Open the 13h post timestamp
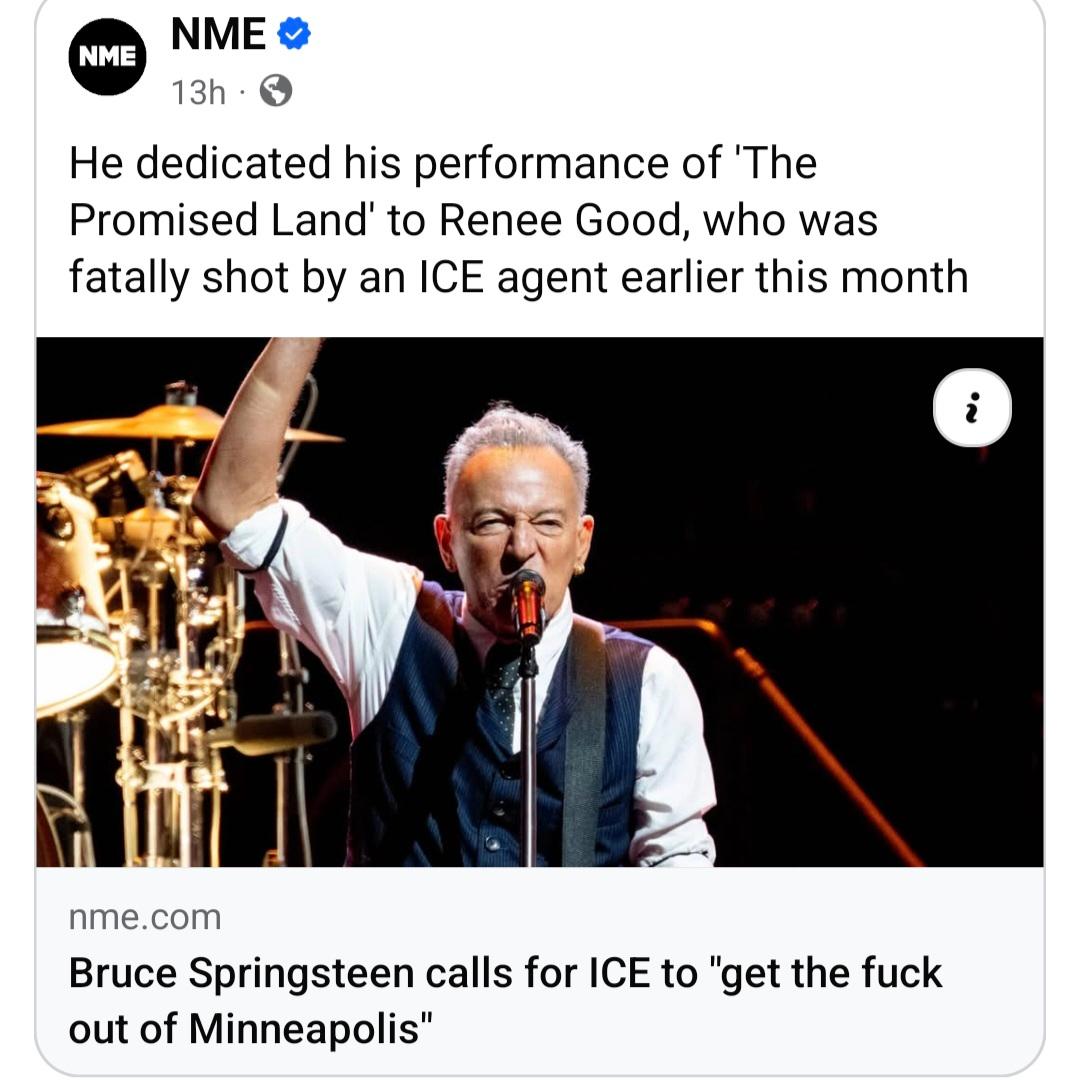The image size is (1080, 1080). click(198, 92)
